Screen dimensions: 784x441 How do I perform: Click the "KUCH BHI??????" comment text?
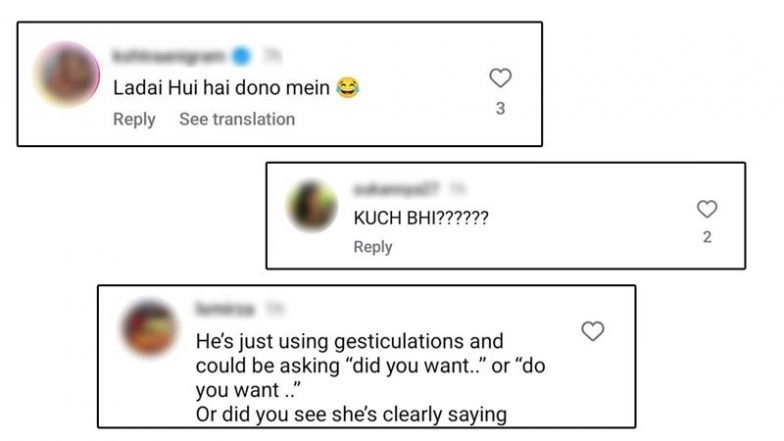coord(421,218)
